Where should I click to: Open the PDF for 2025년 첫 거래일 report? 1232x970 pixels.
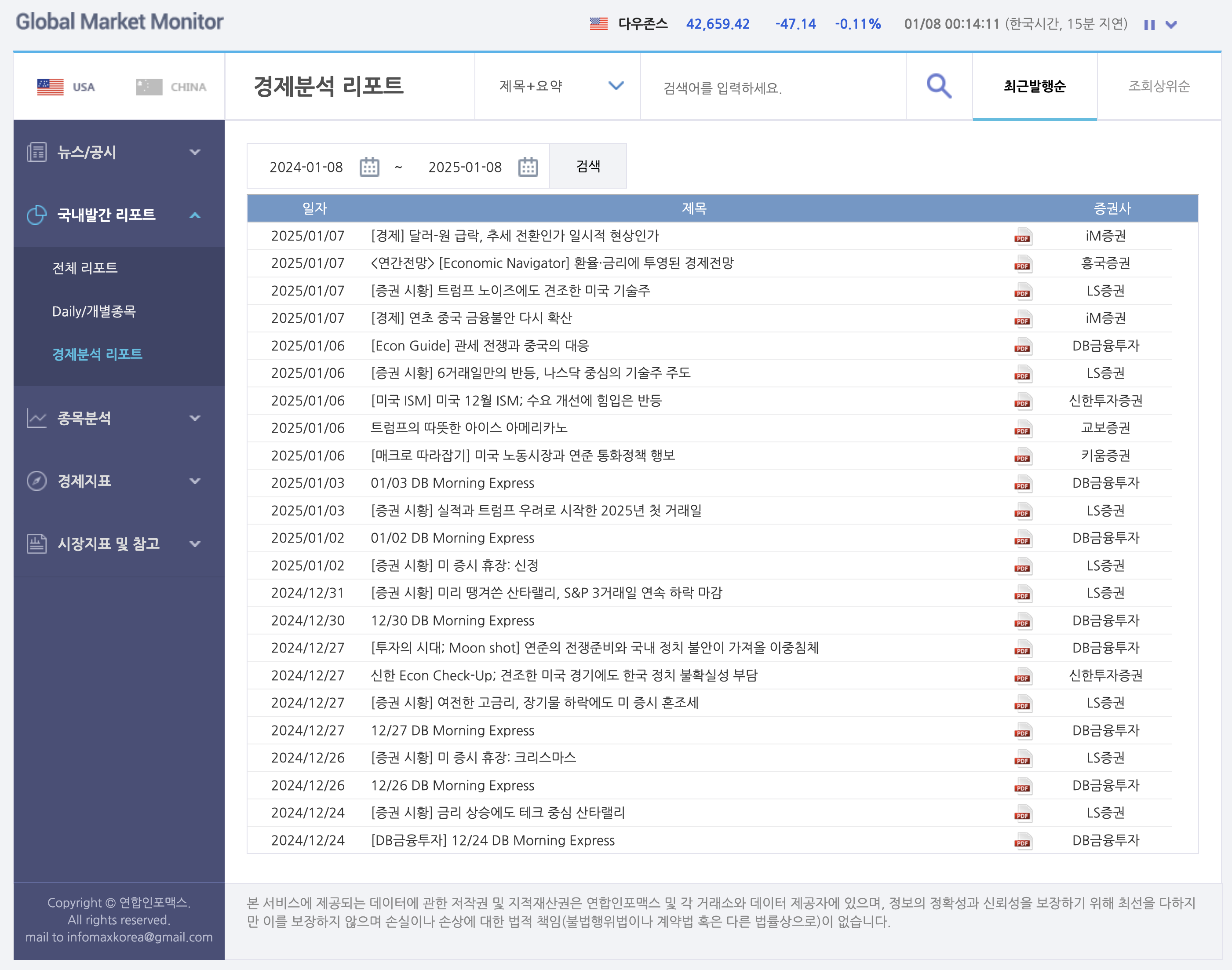point(1023,511)
